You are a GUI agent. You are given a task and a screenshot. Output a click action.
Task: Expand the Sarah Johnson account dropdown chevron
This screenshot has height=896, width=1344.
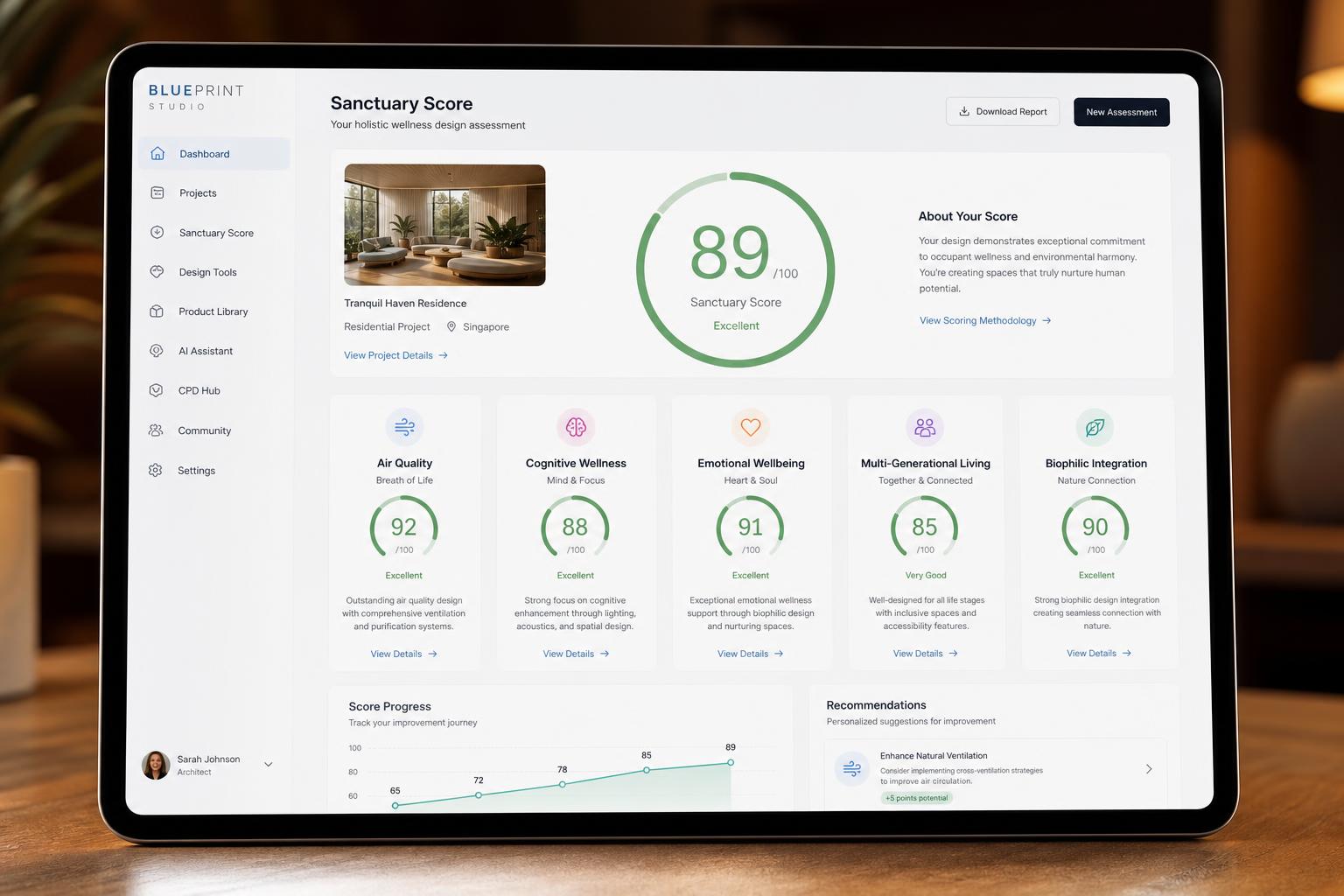coord(269,764)
